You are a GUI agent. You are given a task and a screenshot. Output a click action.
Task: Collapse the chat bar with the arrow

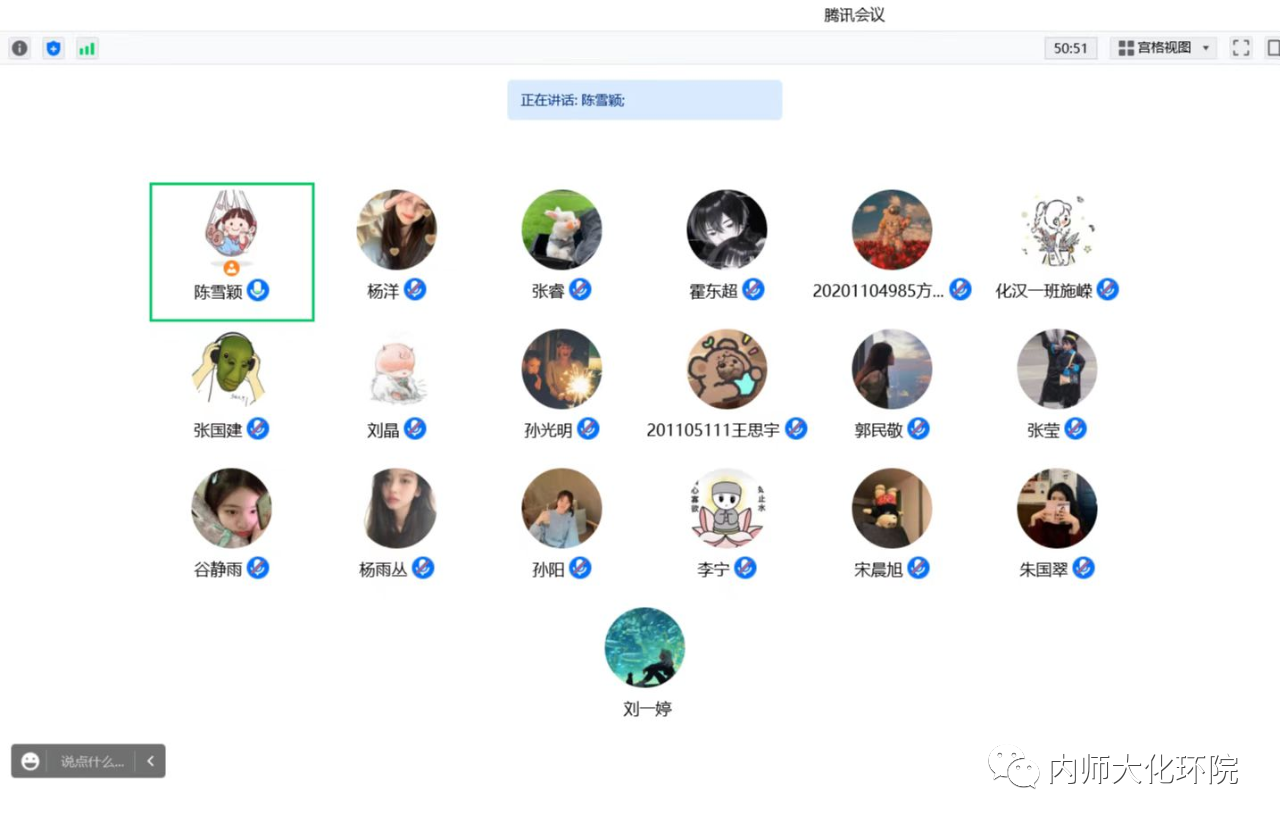tap(150, 761)
